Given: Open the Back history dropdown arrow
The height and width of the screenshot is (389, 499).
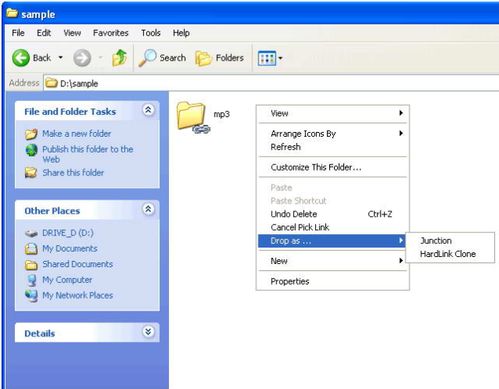Looking at the screenshot, I should [x=61, y=58].
